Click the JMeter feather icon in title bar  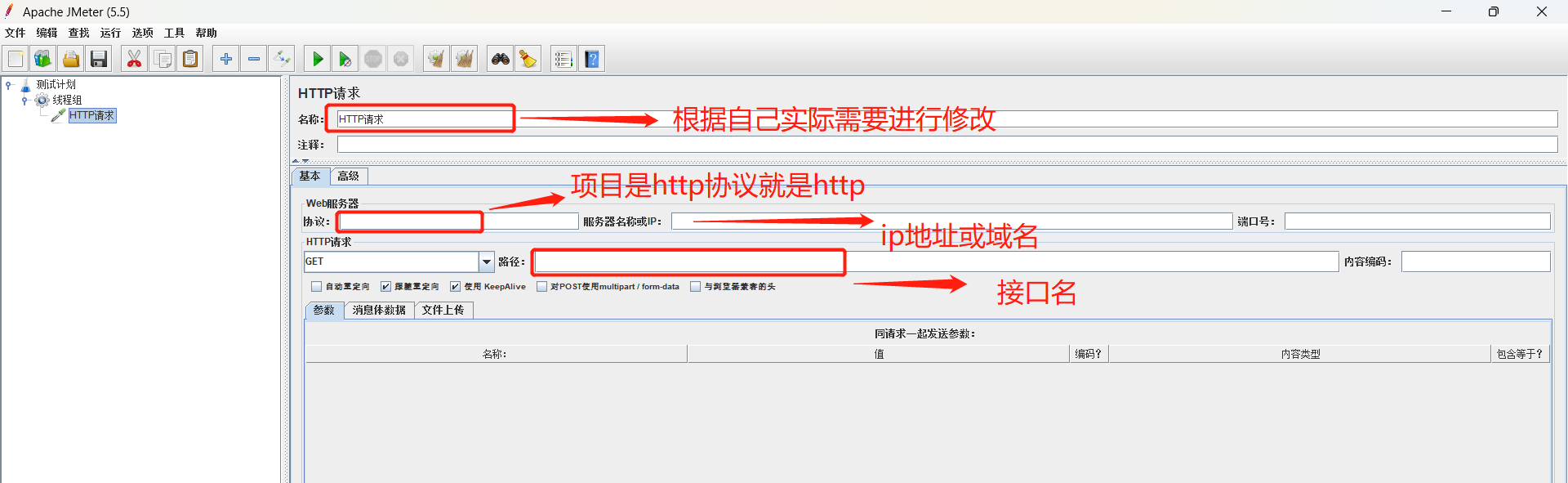(10, 11)
